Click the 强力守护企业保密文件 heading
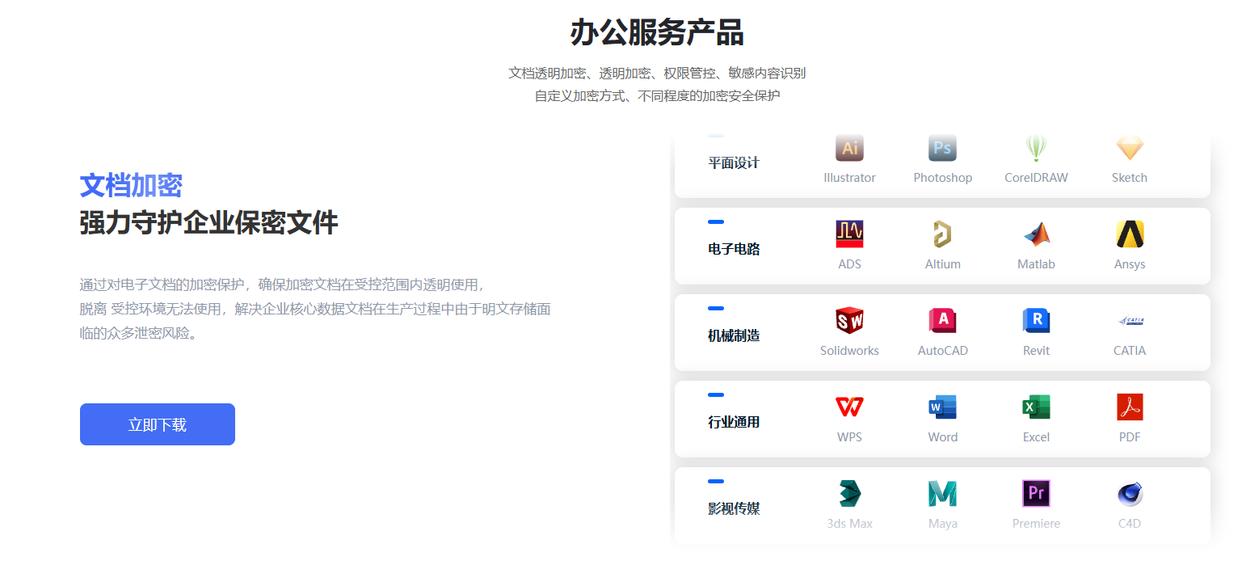Image resolution: width=1242 pixels, height=565 pixels. click(209, 222)
